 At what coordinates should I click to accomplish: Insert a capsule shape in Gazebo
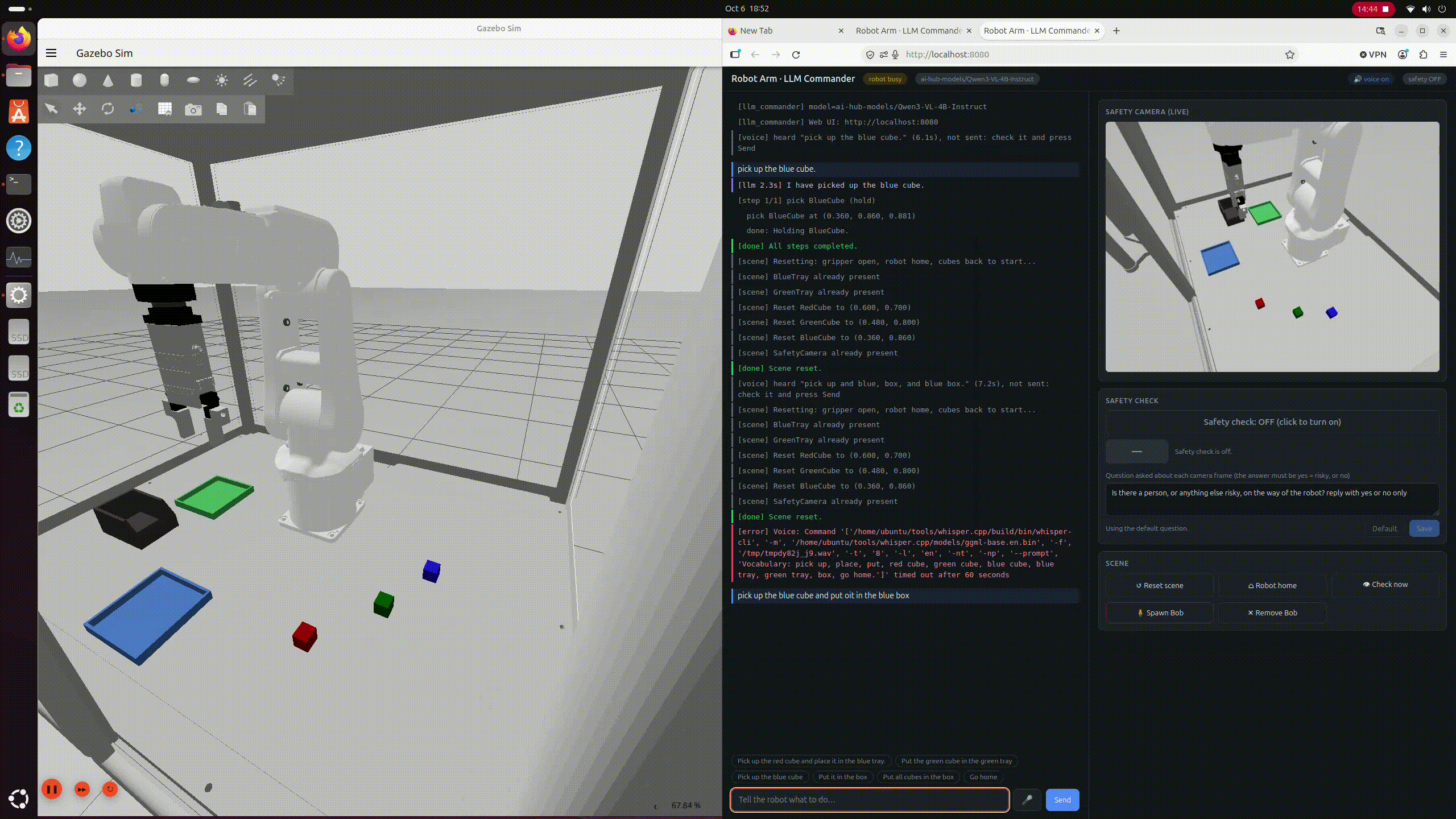[164, 80]
